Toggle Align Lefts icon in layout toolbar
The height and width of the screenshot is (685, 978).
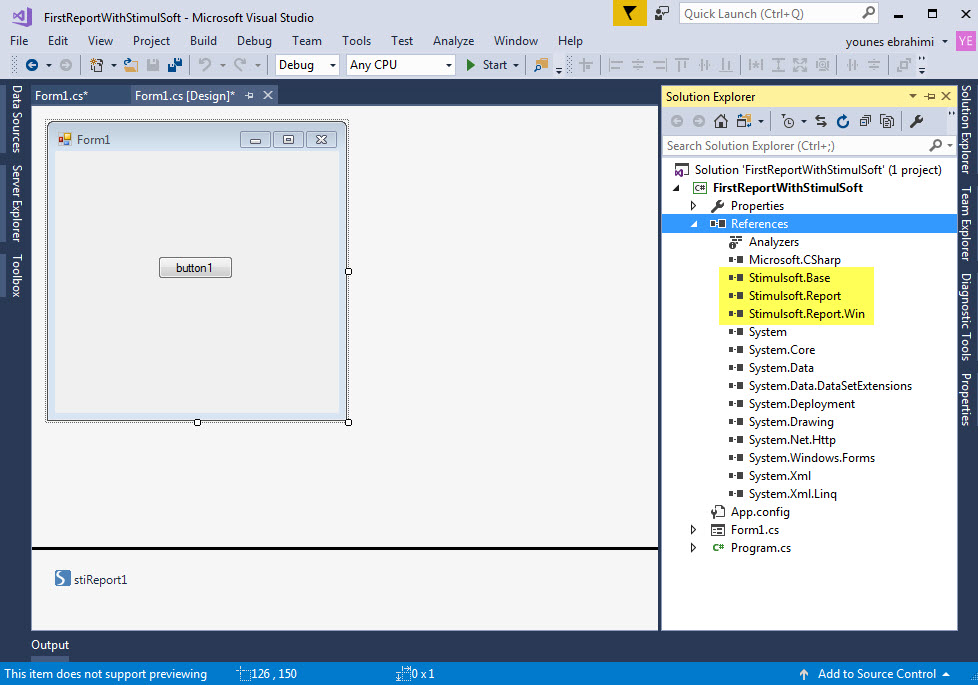click(615, 64)
